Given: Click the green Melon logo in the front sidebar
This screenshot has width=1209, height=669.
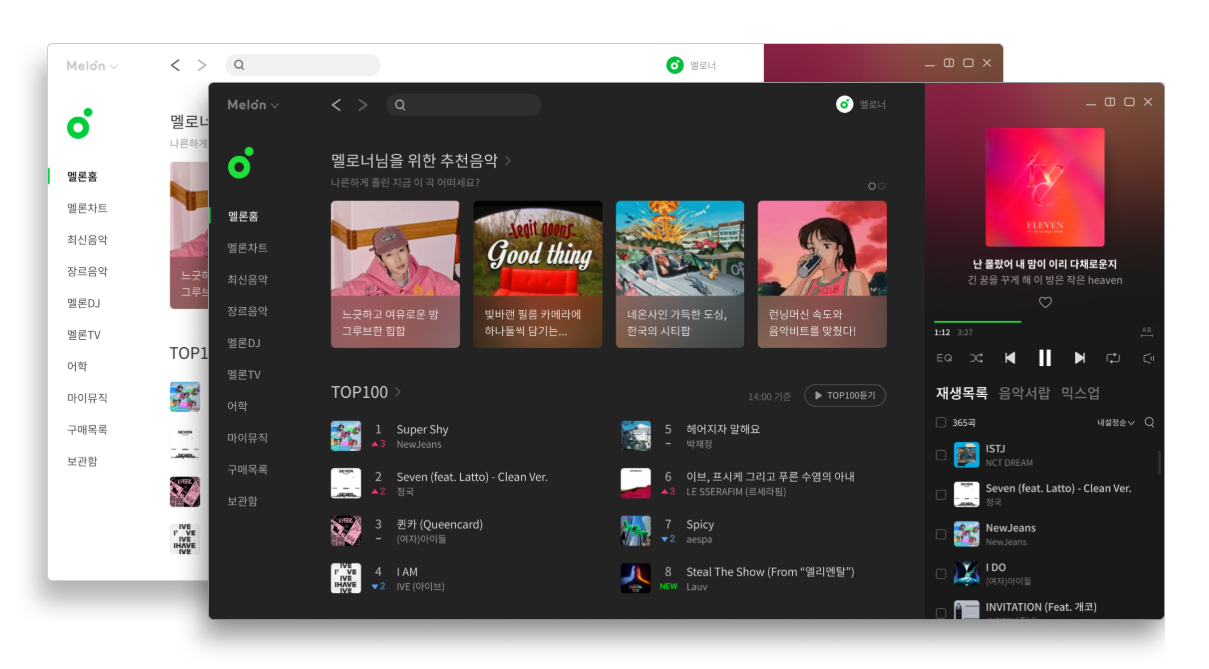Looking at the screenshot, I should (240, 163).
